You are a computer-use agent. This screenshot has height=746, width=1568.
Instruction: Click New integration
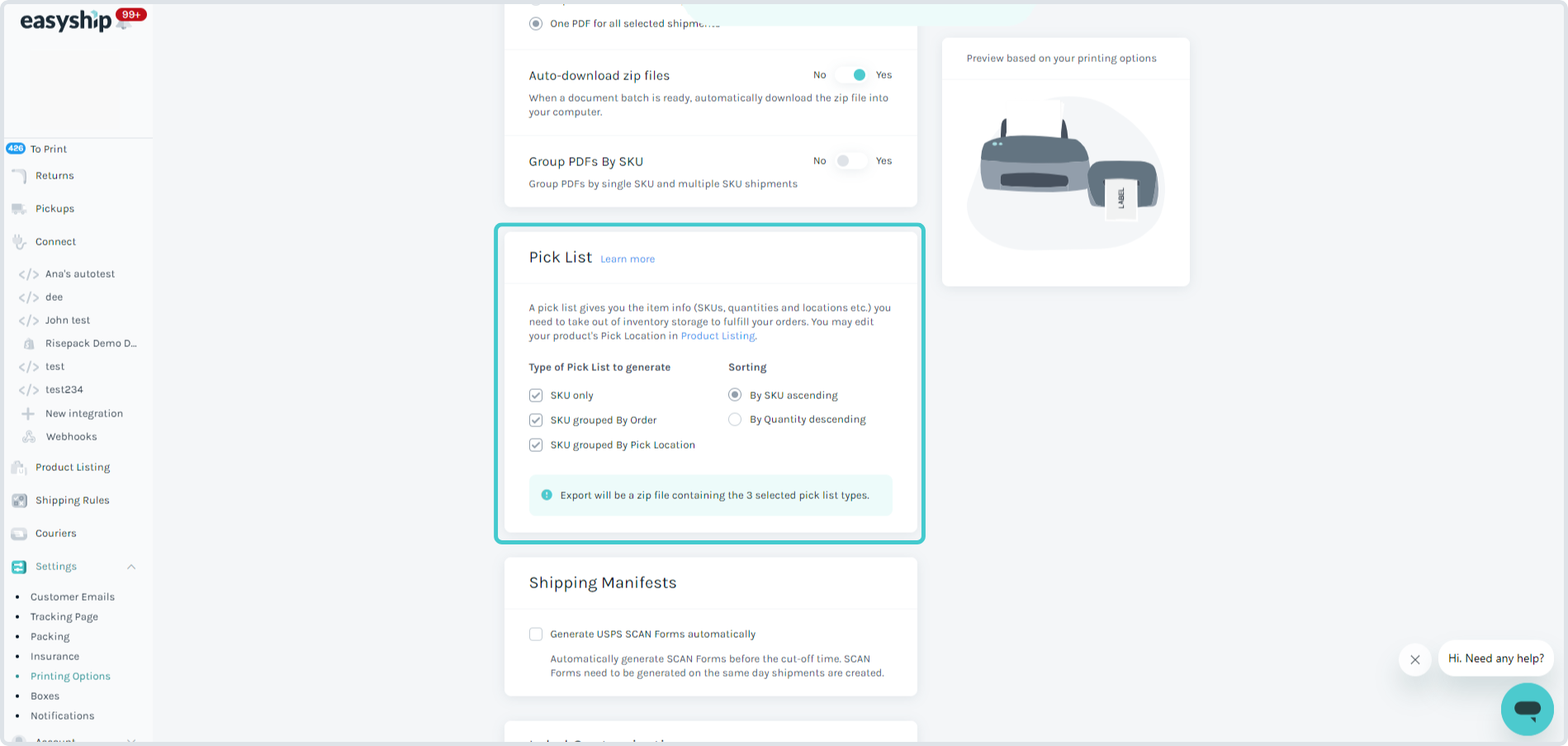click(x=84, y=414)
